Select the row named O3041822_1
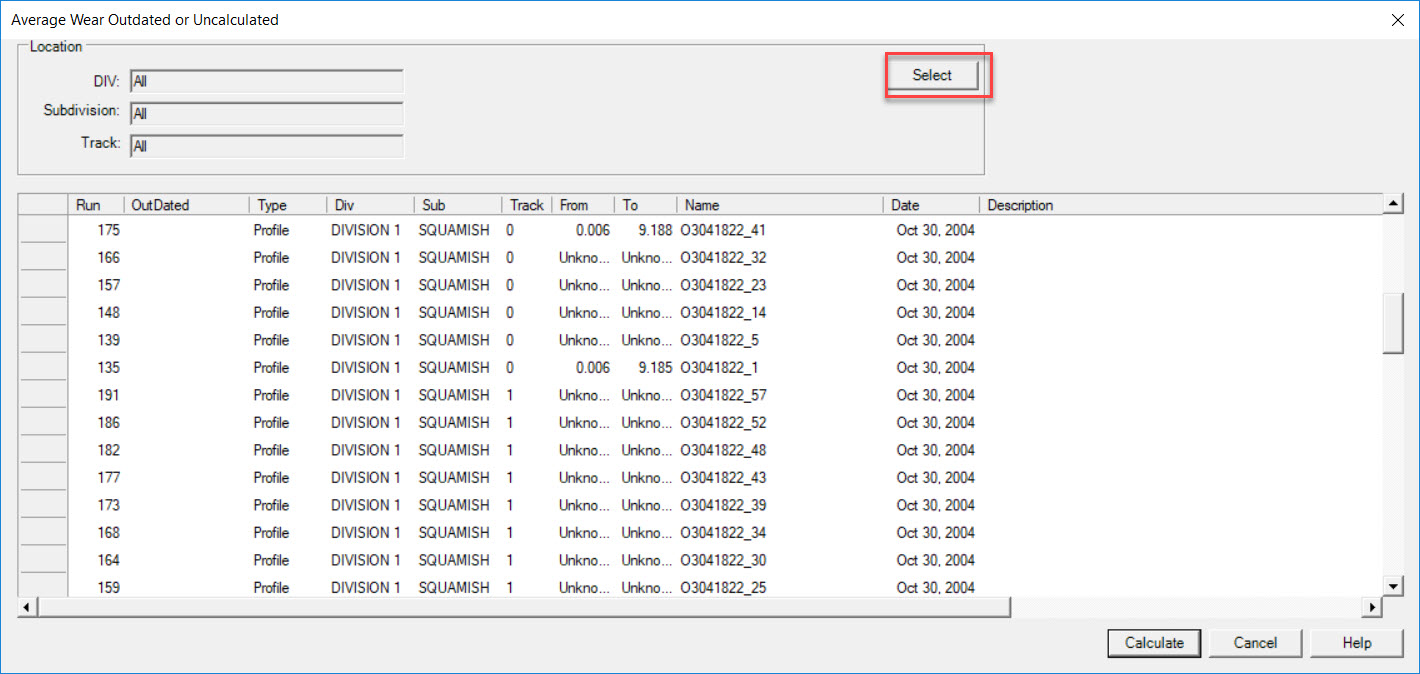The width and height of the screenshot is (1420, 674). click(719, 368)
